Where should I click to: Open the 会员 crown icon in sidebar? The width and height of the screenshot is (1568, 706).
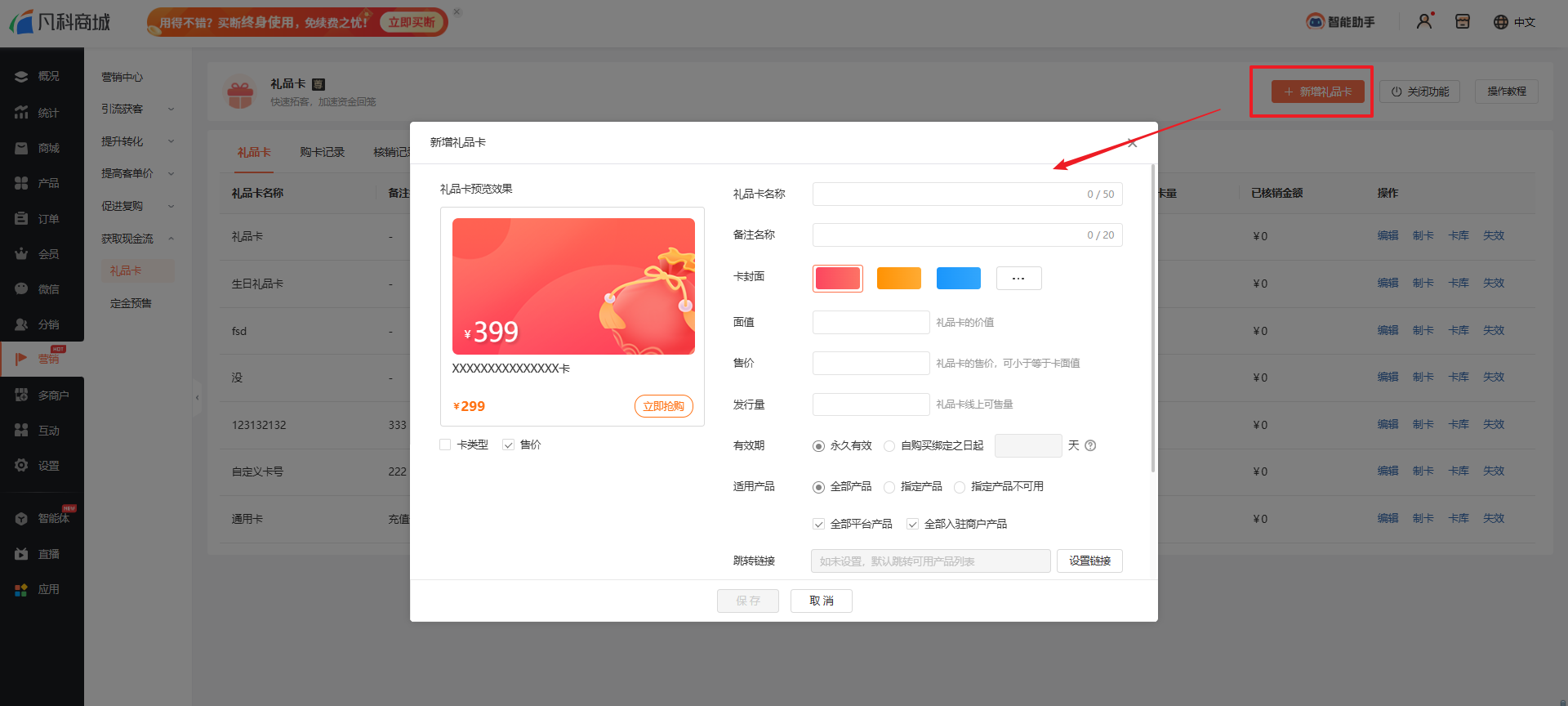click(x=22, y=254)
